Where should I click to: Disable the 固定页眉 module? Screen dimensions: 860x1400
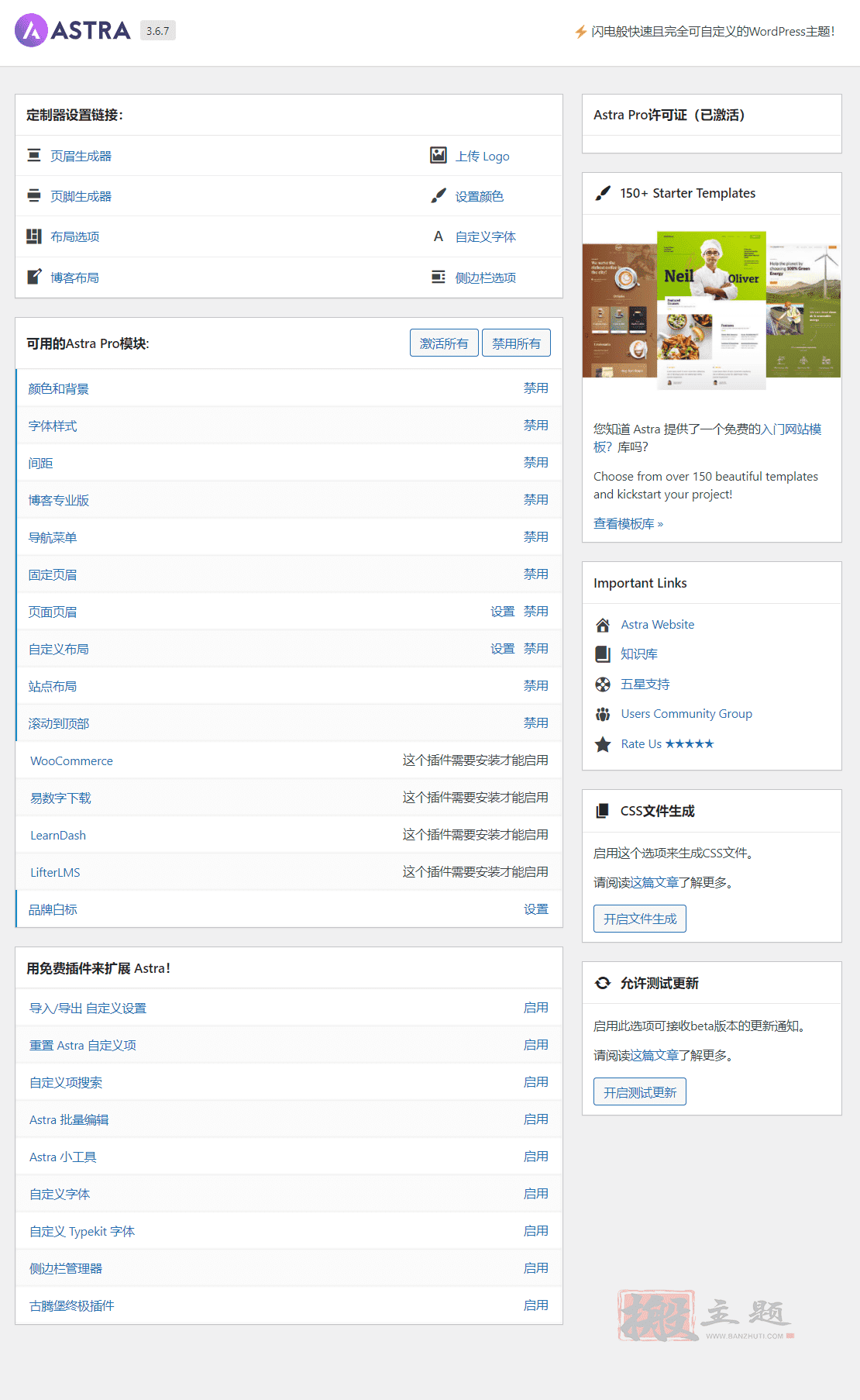536,574
